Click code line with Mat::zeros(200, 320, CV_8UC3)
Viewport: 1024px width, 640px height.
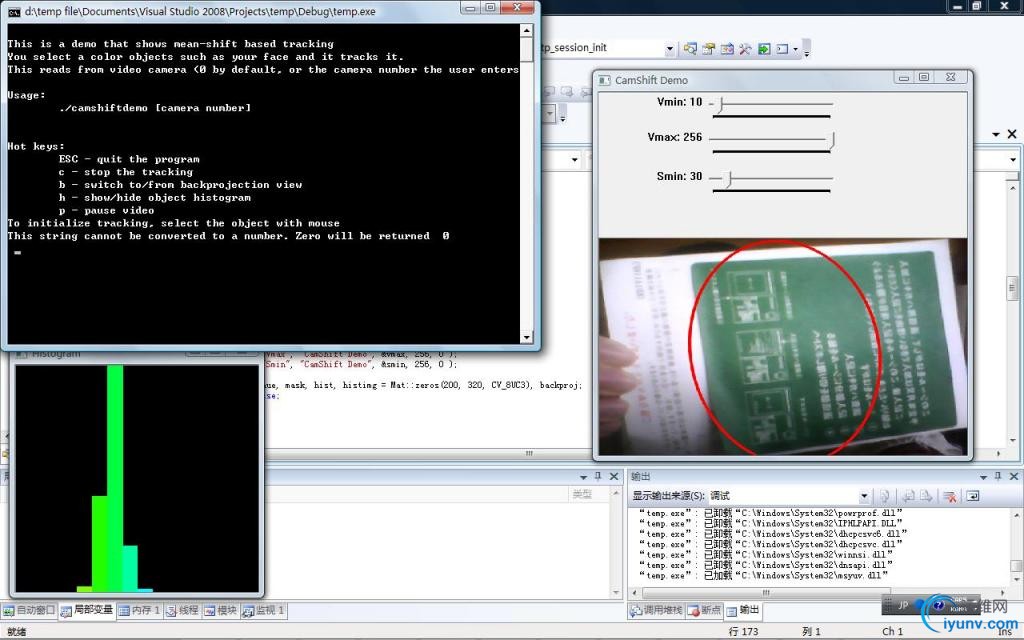(x=423, y=385)
